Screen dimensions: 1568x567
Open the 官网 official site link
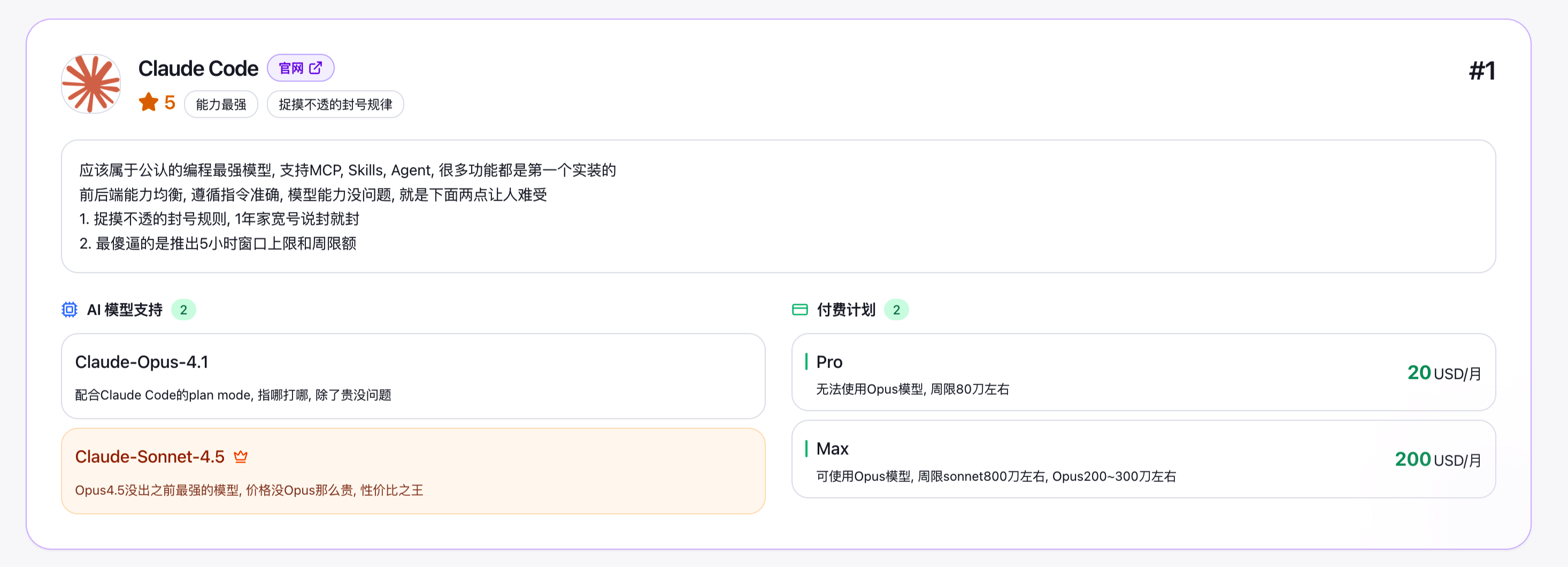coord(300,68)
